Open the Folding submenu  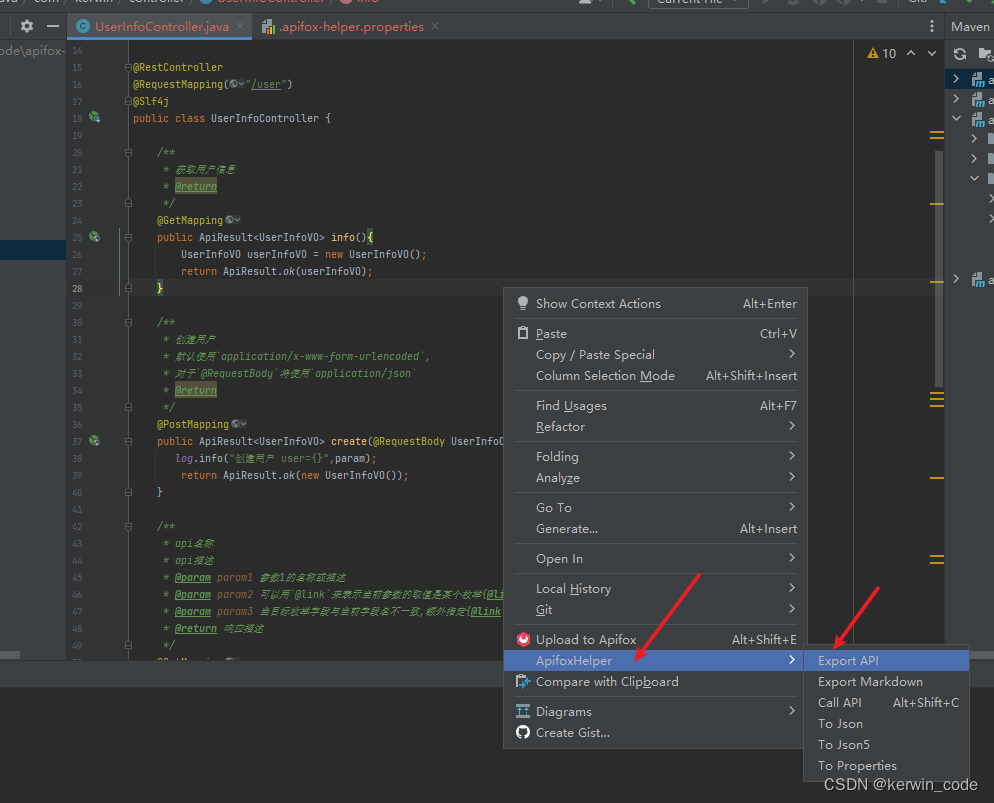point(655,456)
